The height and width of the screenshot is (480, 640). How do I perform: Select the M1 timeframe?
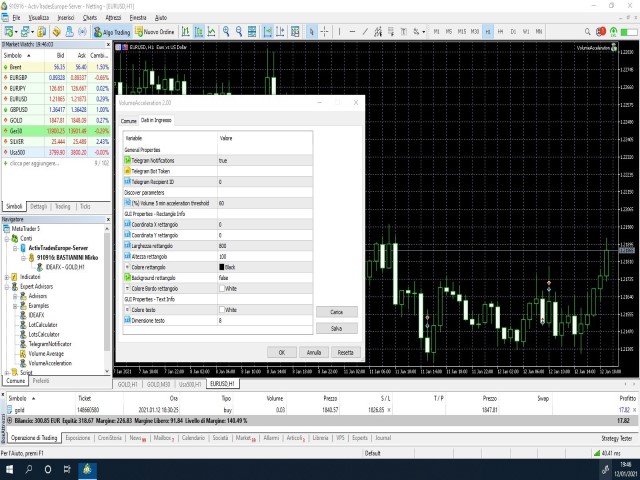[436, 31]
